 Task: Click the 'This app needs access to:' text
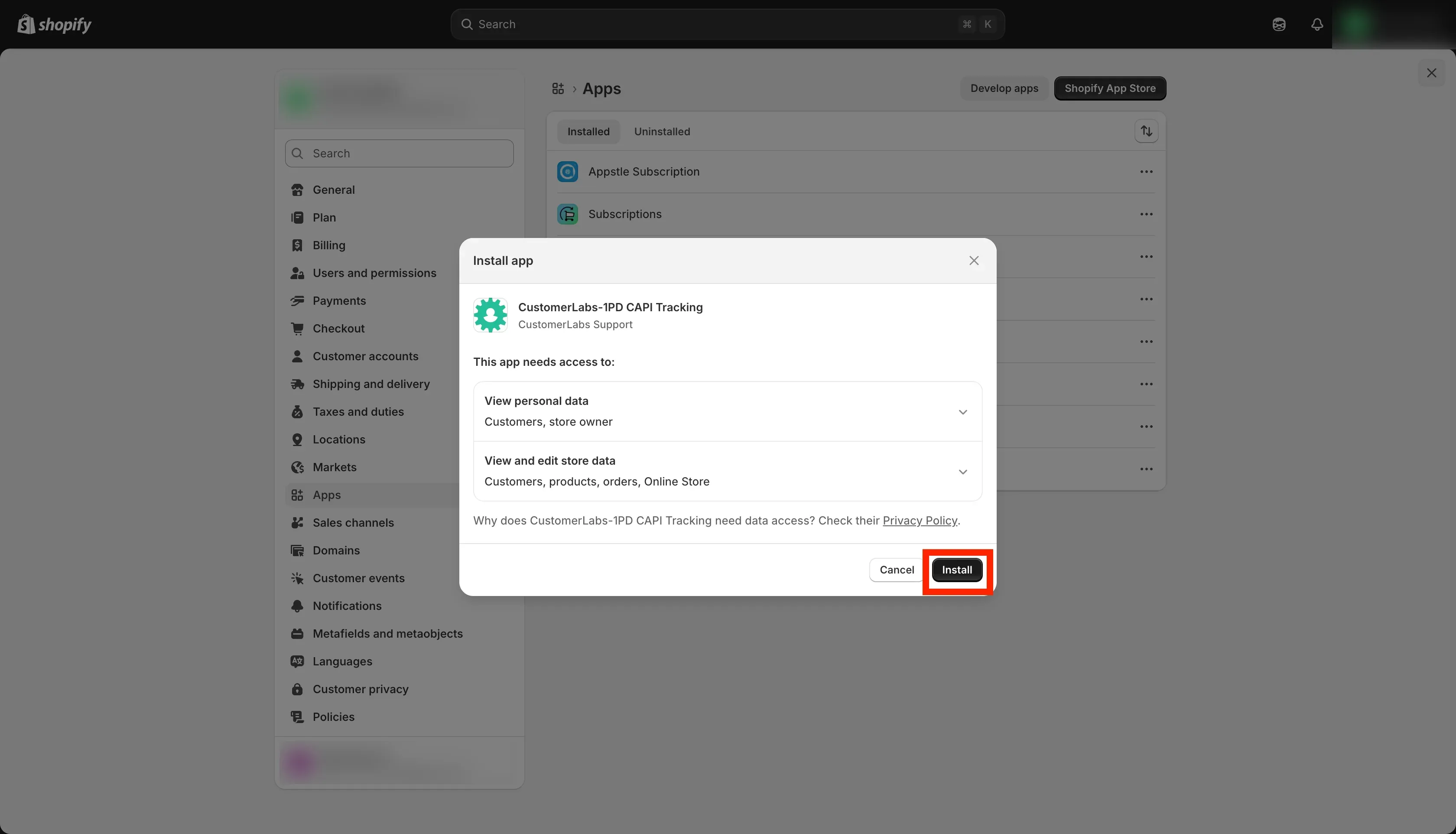coord(543,362)
